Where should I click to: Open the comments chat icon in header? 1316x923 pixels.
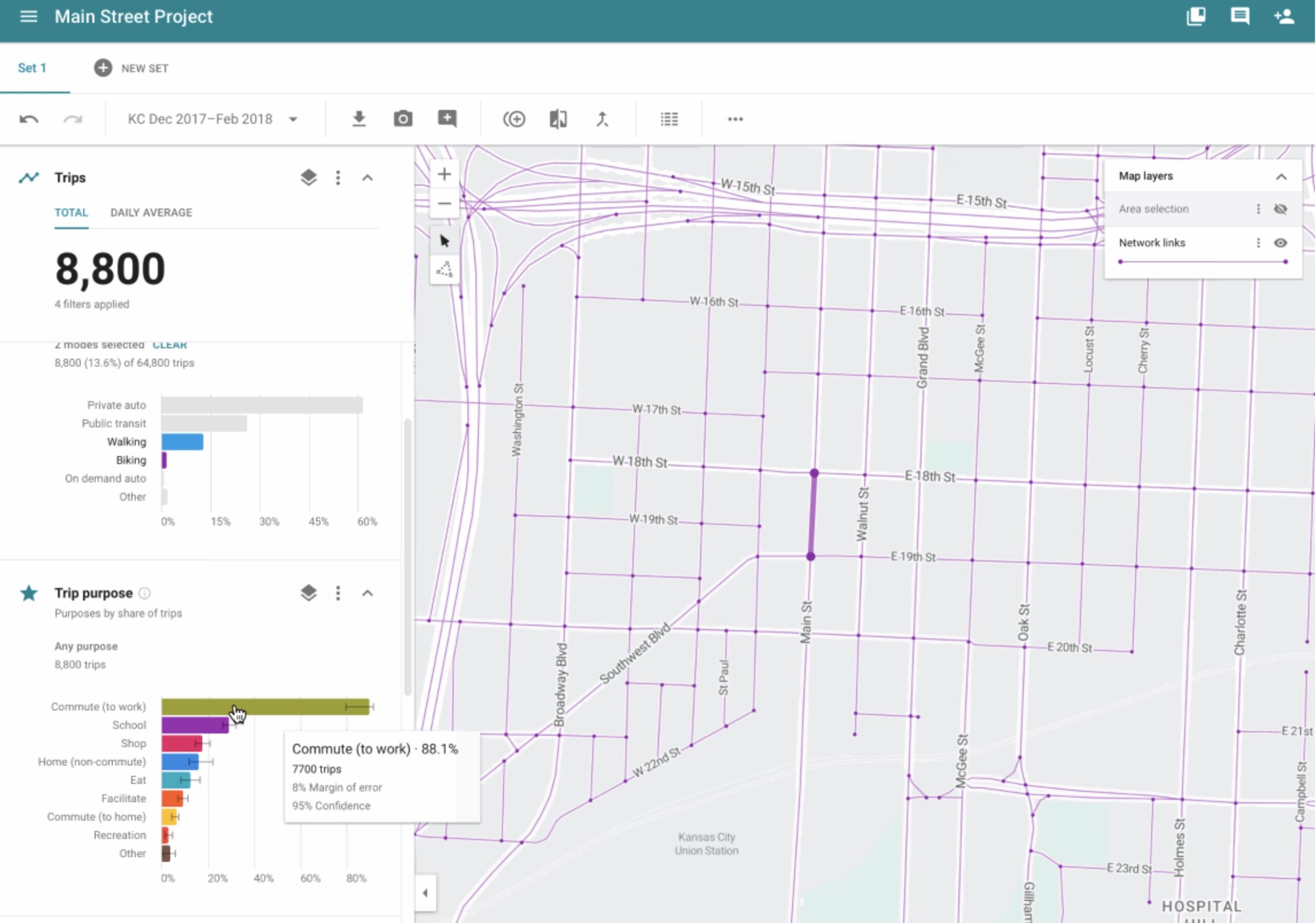[x=1240, y=16]
